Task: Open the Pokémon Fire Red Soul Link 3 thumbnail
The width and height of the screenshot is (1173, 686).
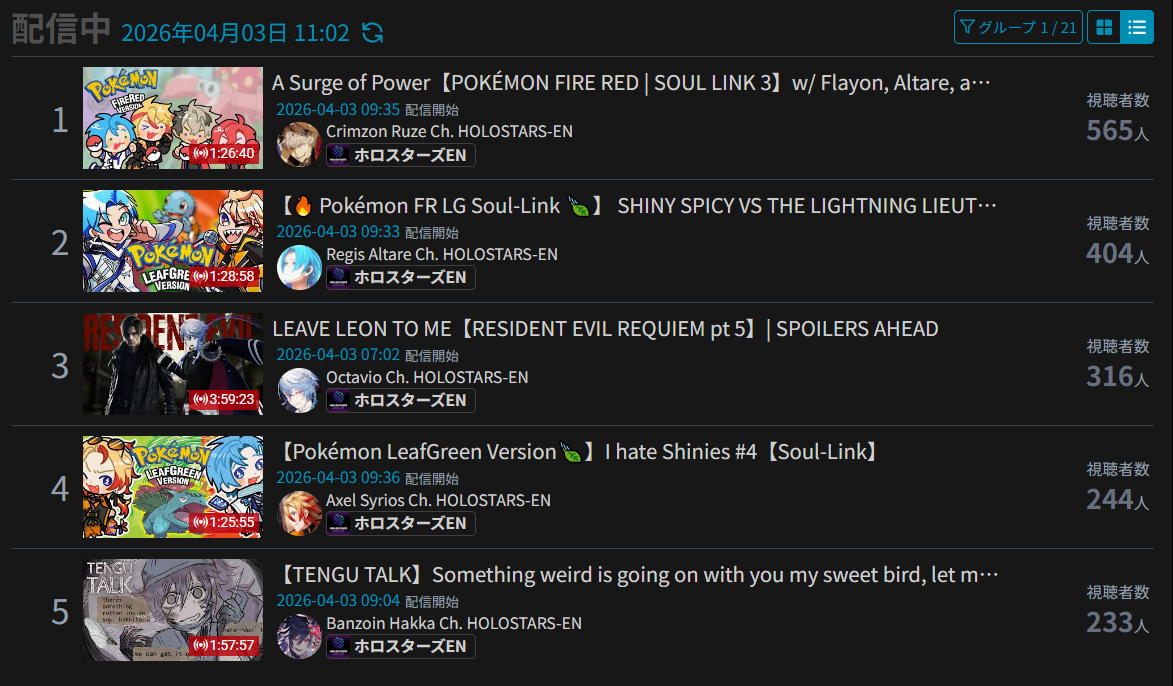Action: [173, 118]
